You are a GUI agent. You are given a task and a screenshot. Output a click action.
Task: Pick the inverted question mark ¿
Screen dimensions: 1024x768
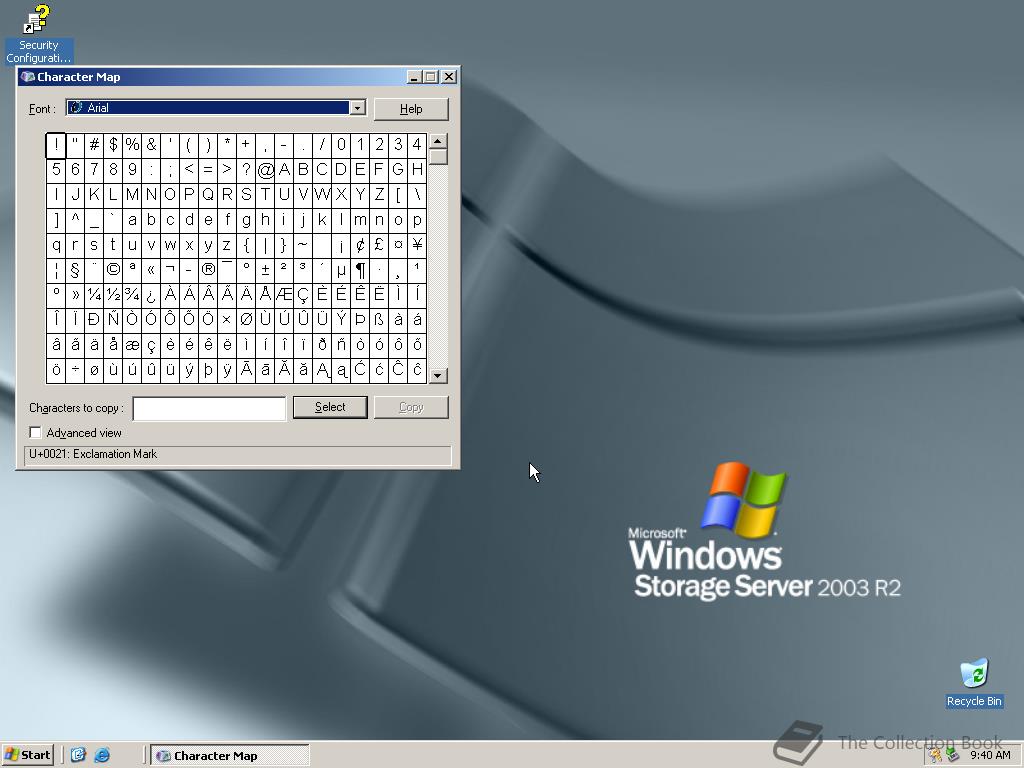pos(152,295)
